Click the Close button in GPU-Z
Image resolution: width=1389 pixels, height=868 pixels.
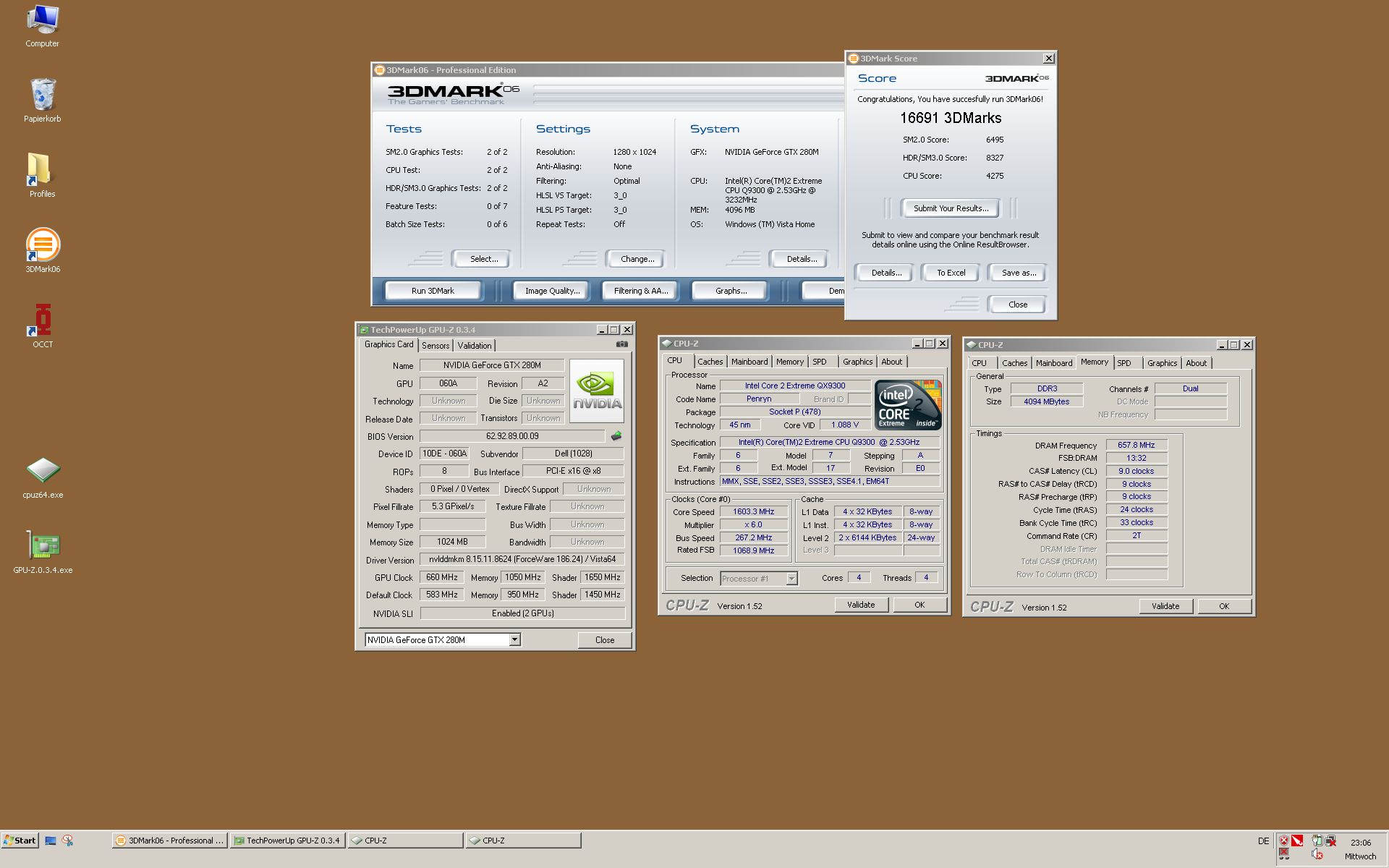[604, 640]
